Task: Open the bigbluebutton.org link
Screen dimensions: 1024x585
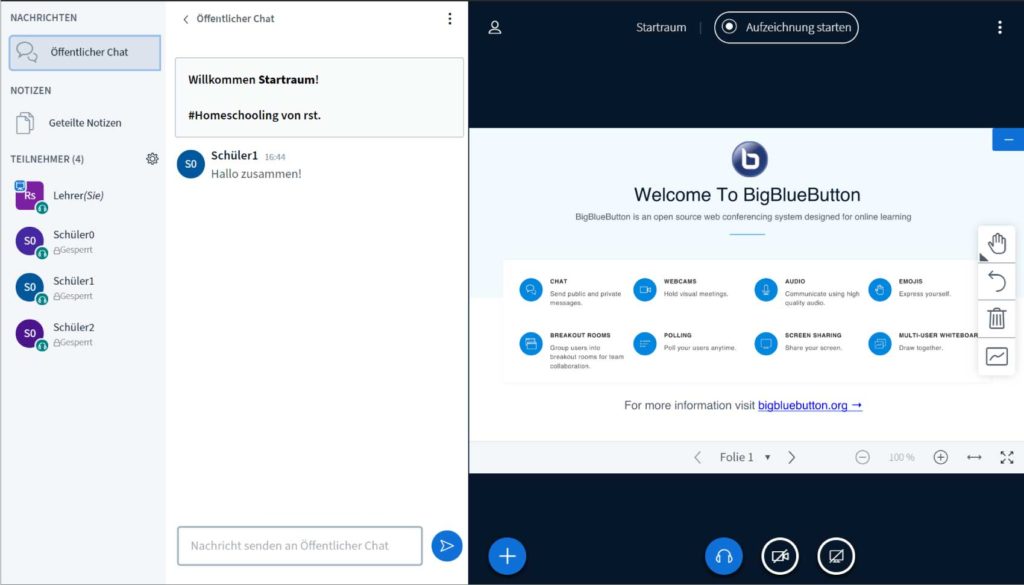Action: pos(810,405)
